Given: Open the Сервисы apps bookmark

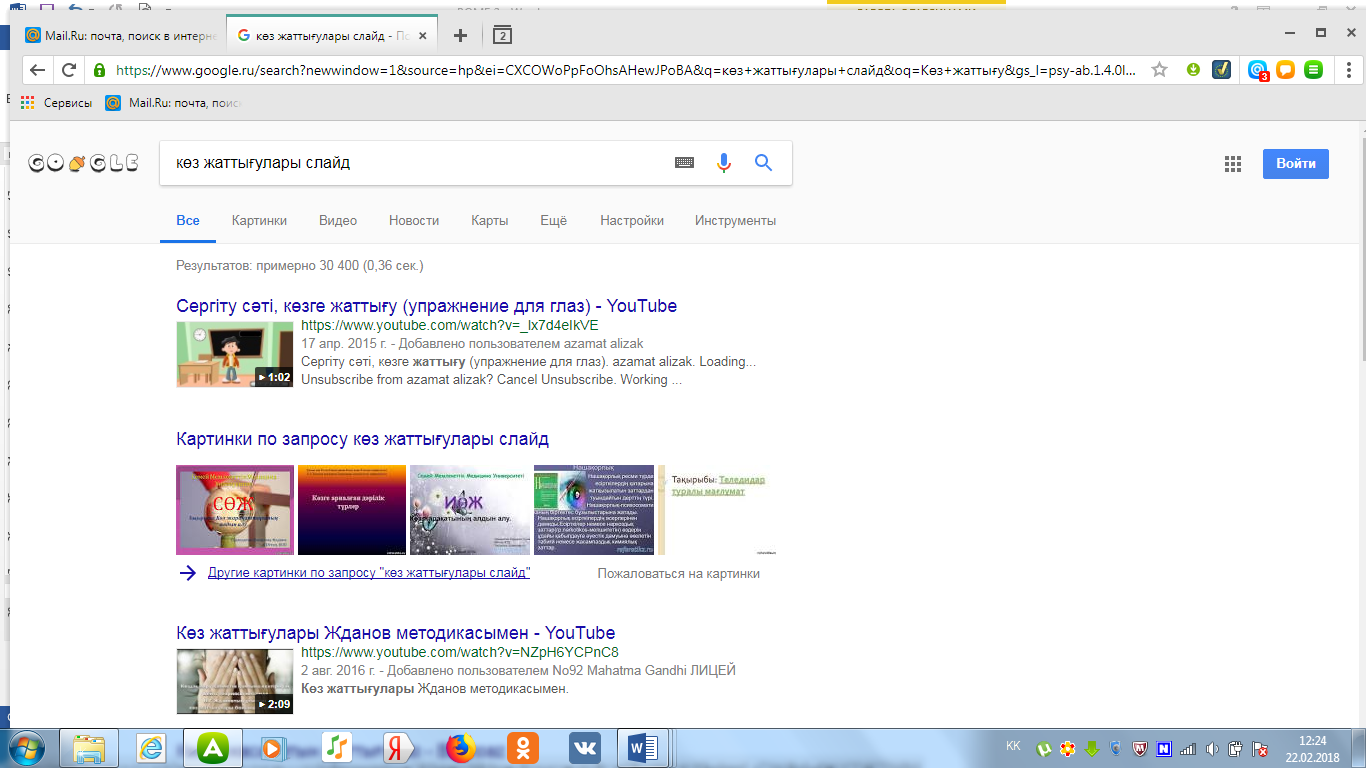Looking at the screenshot, I should coord(56,102).
